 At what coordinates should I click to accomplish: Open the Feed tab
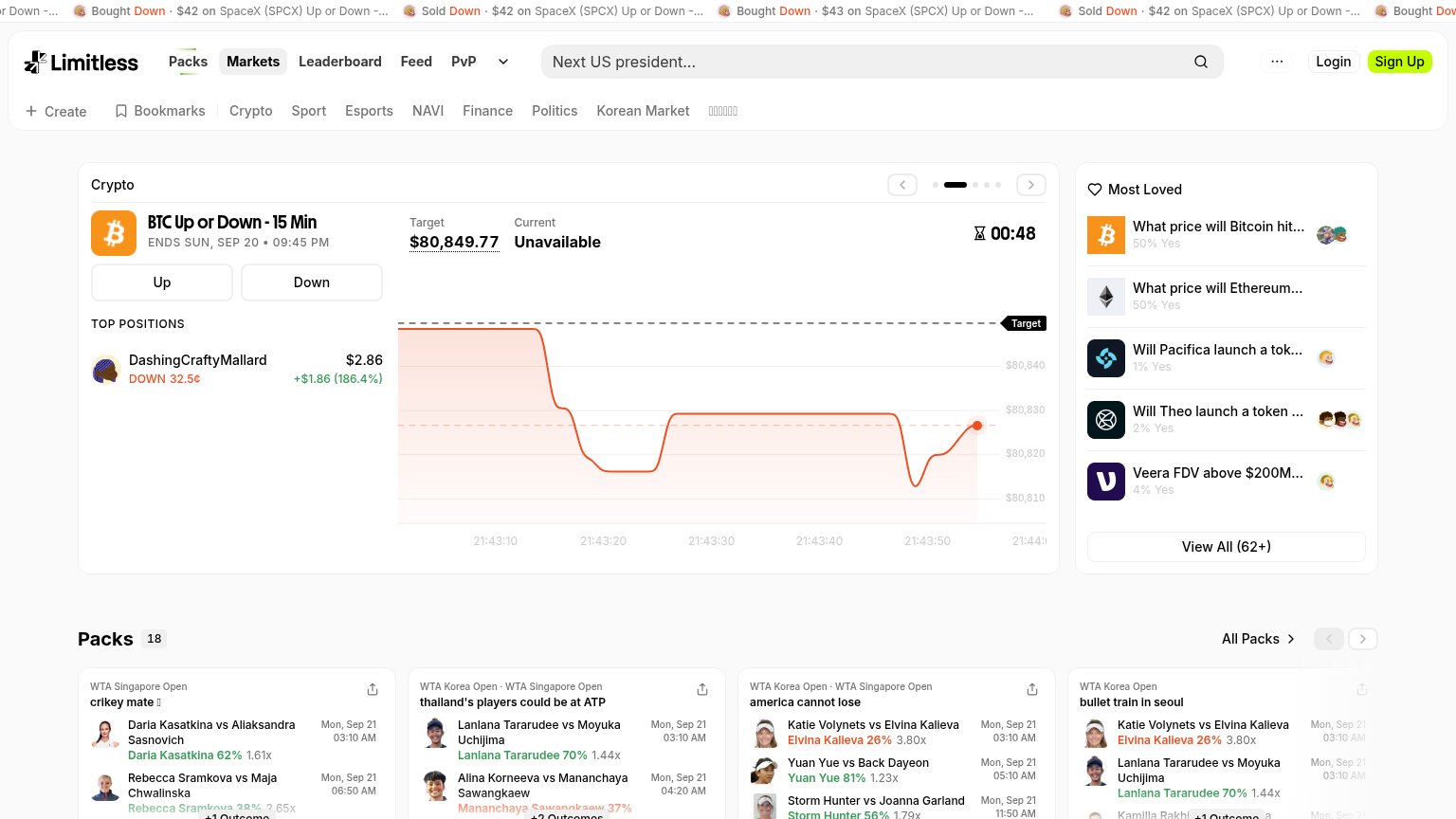point(416,62)
